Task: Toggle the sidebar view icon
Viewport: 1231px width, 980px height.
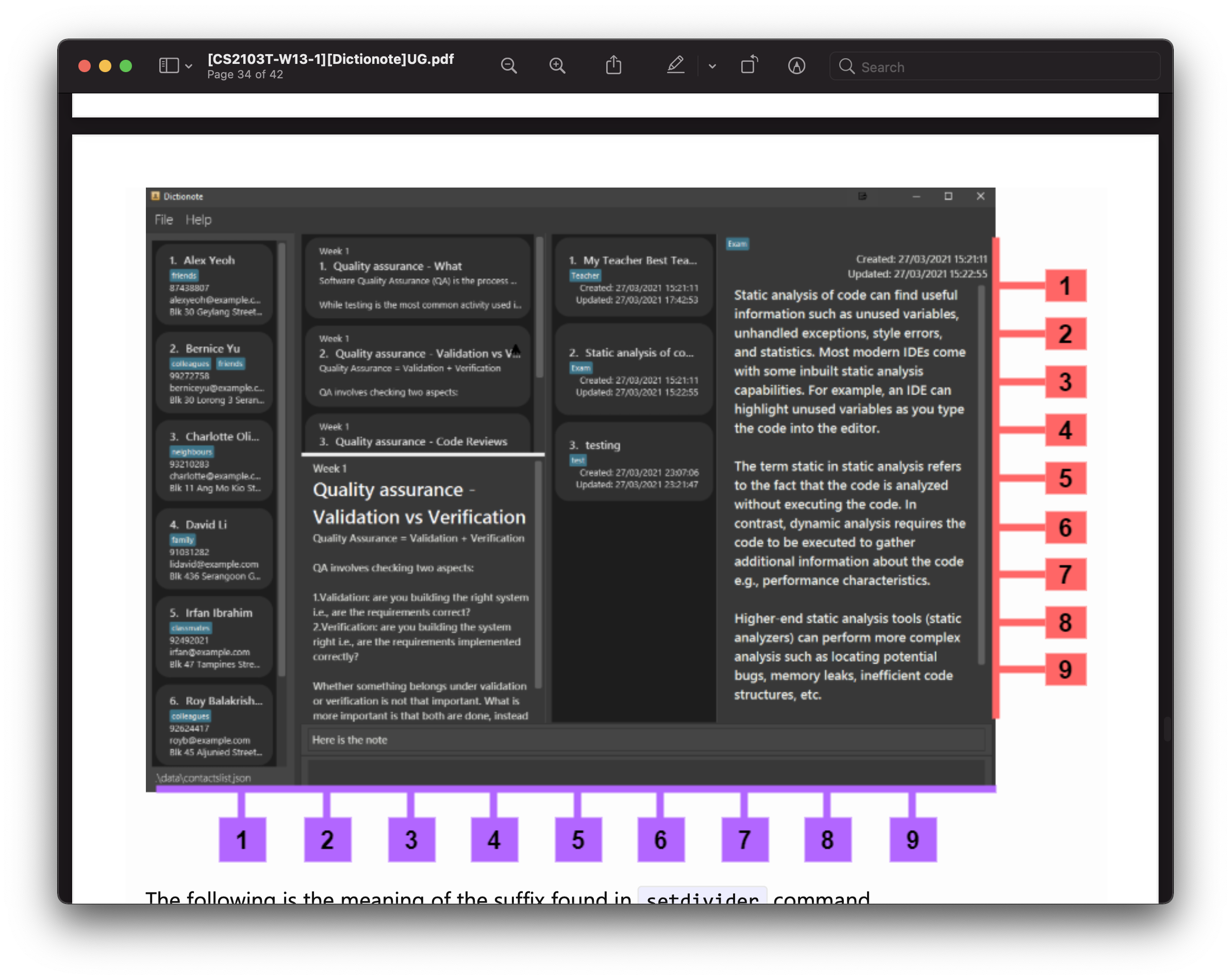Action: [x=169, y=66]
